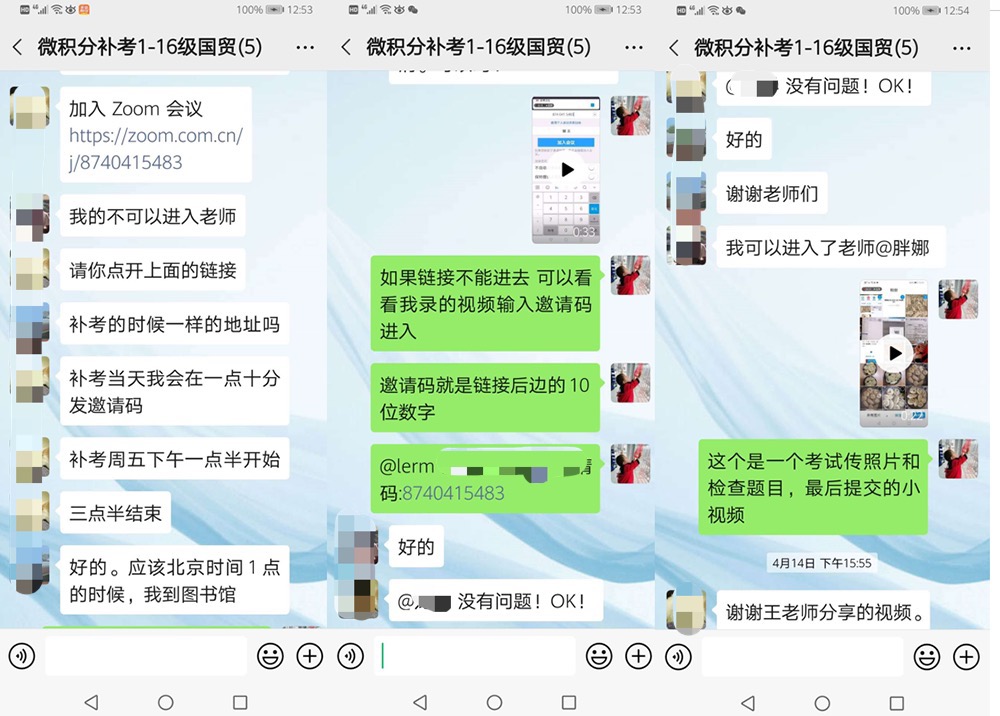Play the video above the 考试传照片 message
The image size is (1000, 716).
click(x=894, y=353)
